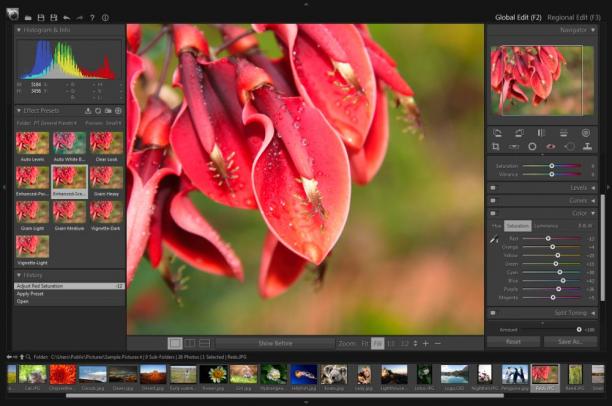This screenshot has width=612, height=406.
Task: Apply the Auto Levels preset thumbnail
Action: [x=32, y=143]
